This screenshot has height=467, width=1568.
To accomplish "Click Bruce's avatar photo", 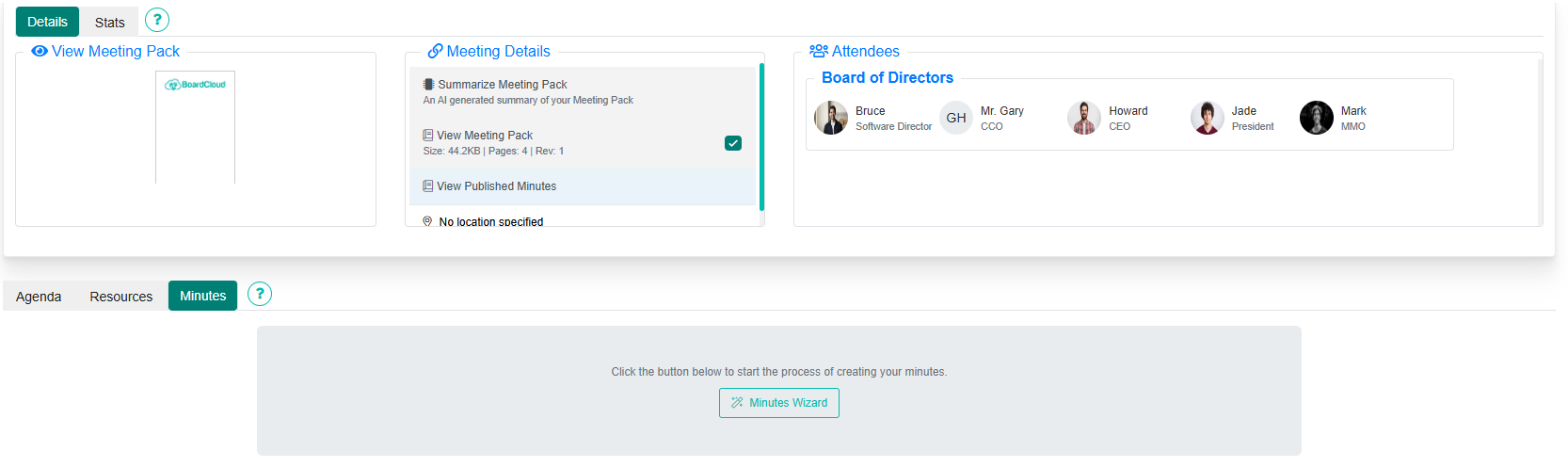I will tap(831, 118).
